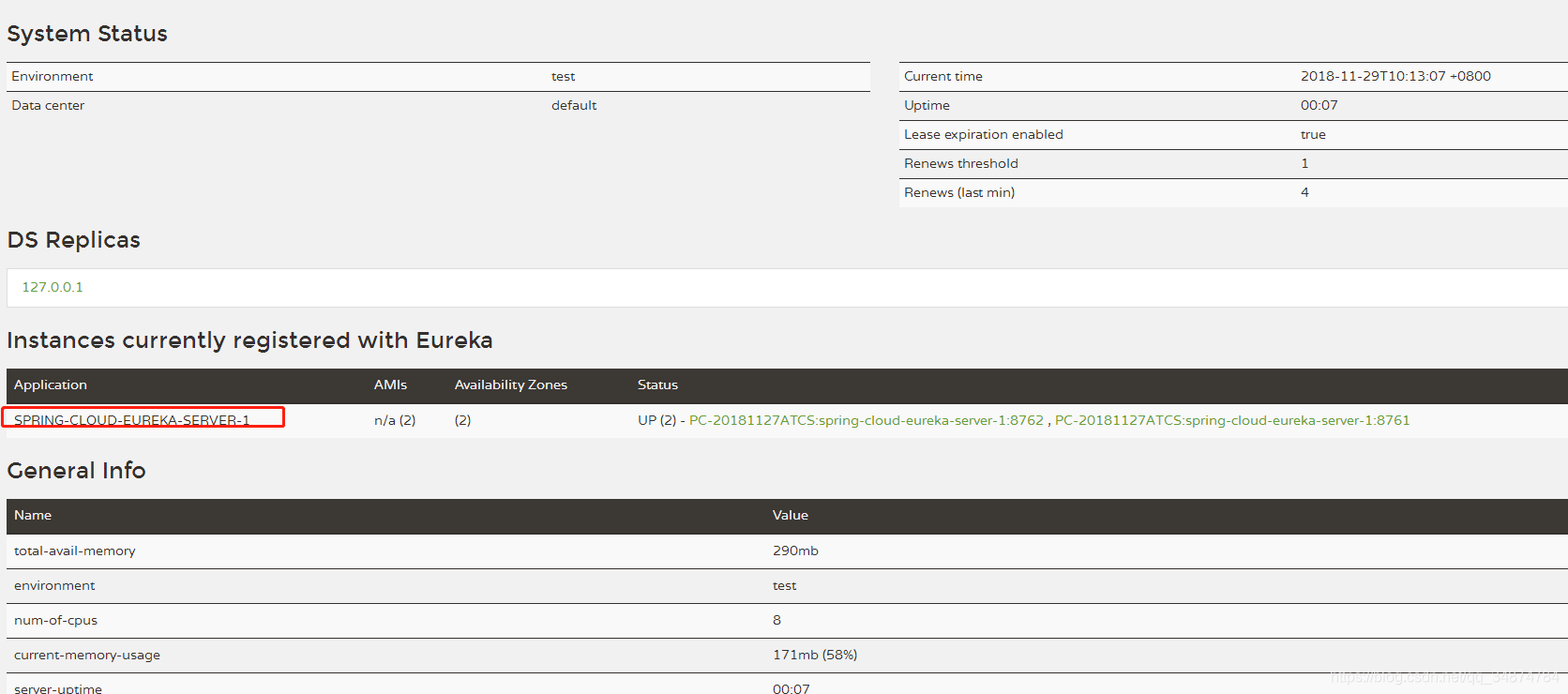
Task: Click the Availability Zones column header
Action: point(511,385)
